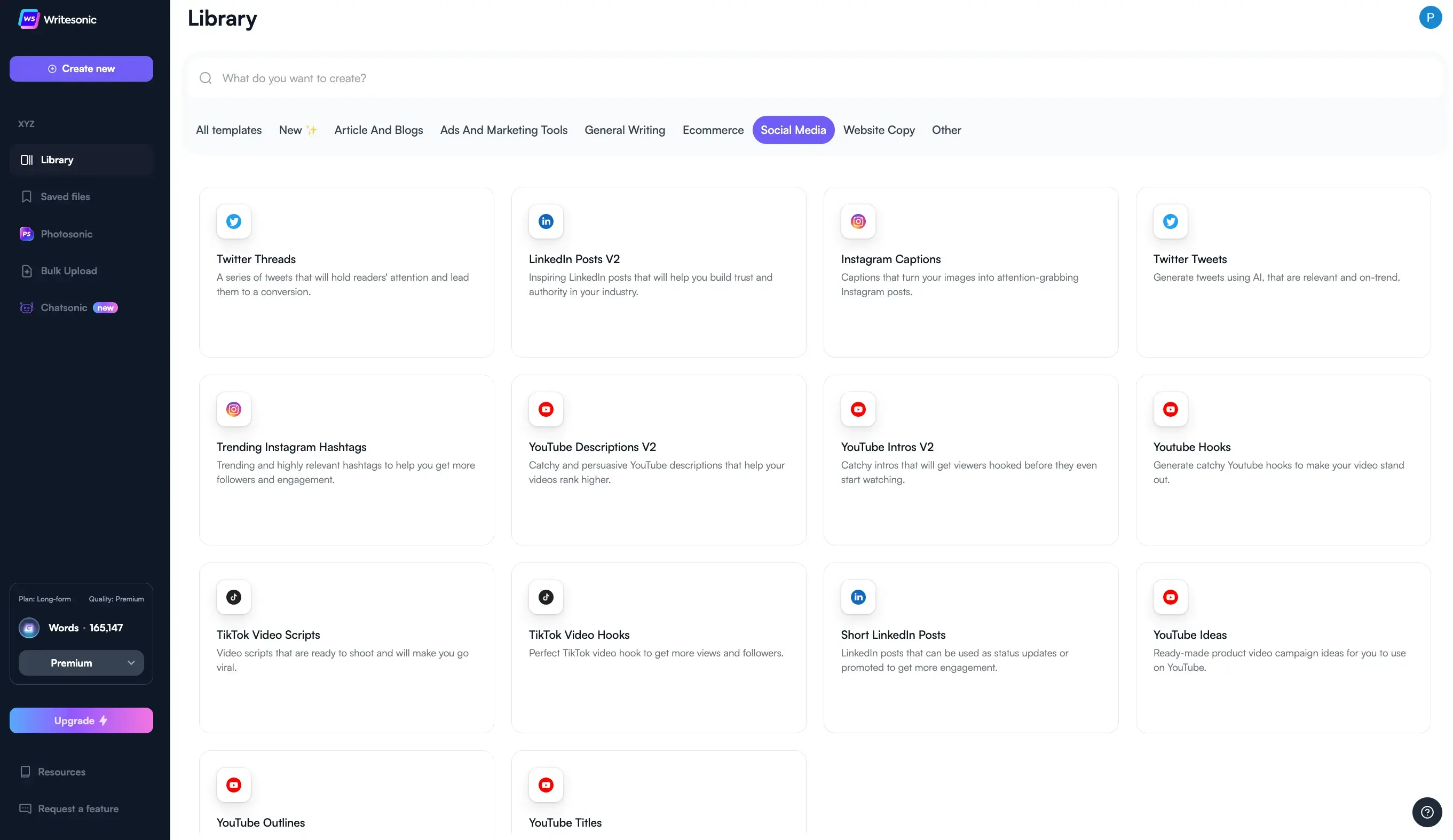This screenshot has height=840, width=1453.
Task: Click the Upgrade button
Action: click(x=81, y=720)
